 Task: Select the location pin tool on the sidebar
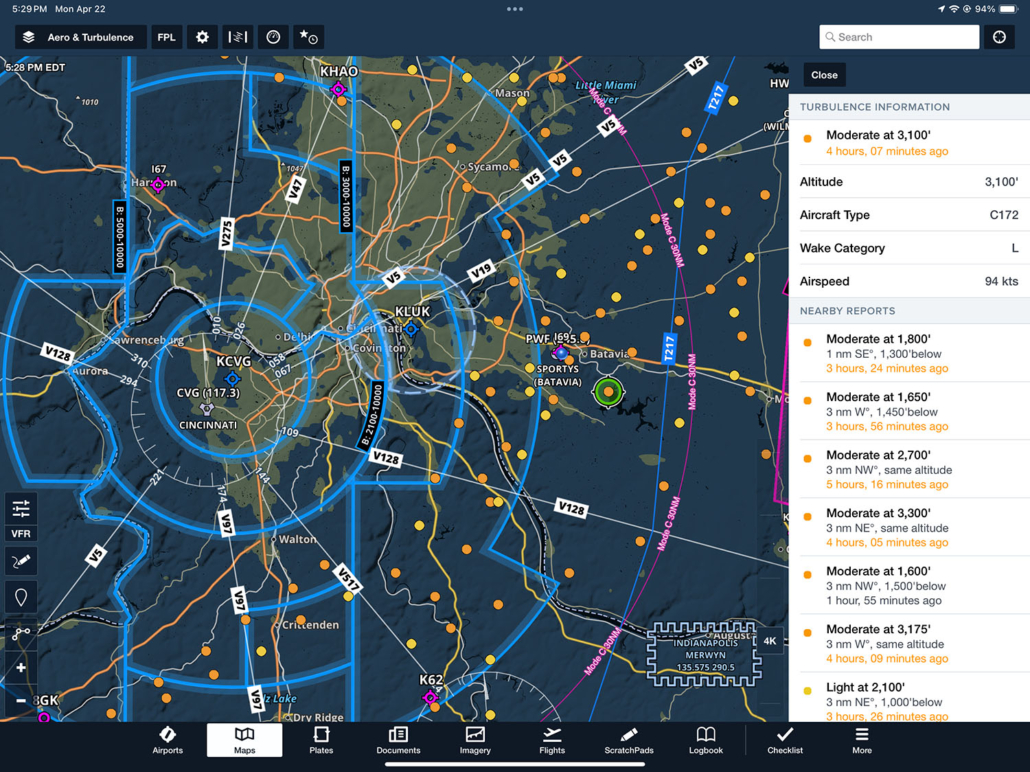pos(20,597)
